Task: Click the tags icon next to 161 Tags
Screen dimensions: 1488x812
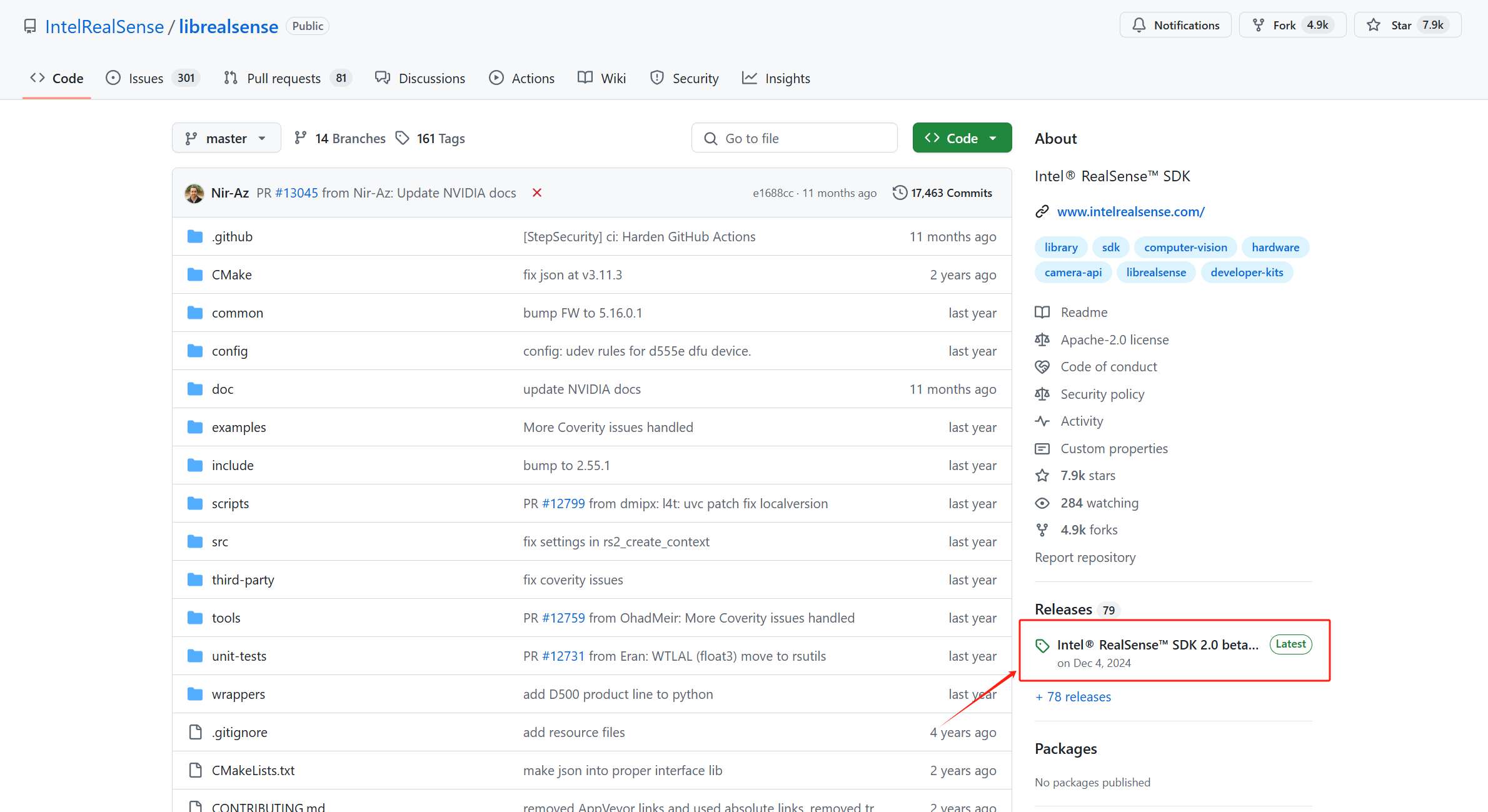Action: pos(403,138)
